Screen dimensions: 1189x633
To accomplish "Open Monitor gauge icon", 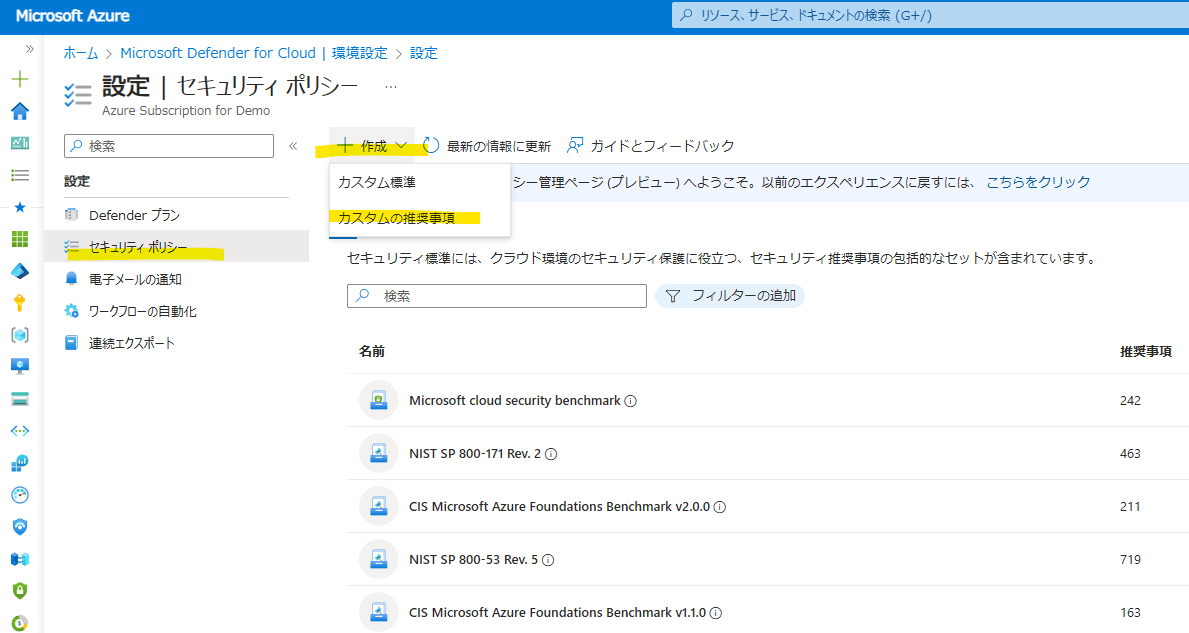I will point(20,495).
